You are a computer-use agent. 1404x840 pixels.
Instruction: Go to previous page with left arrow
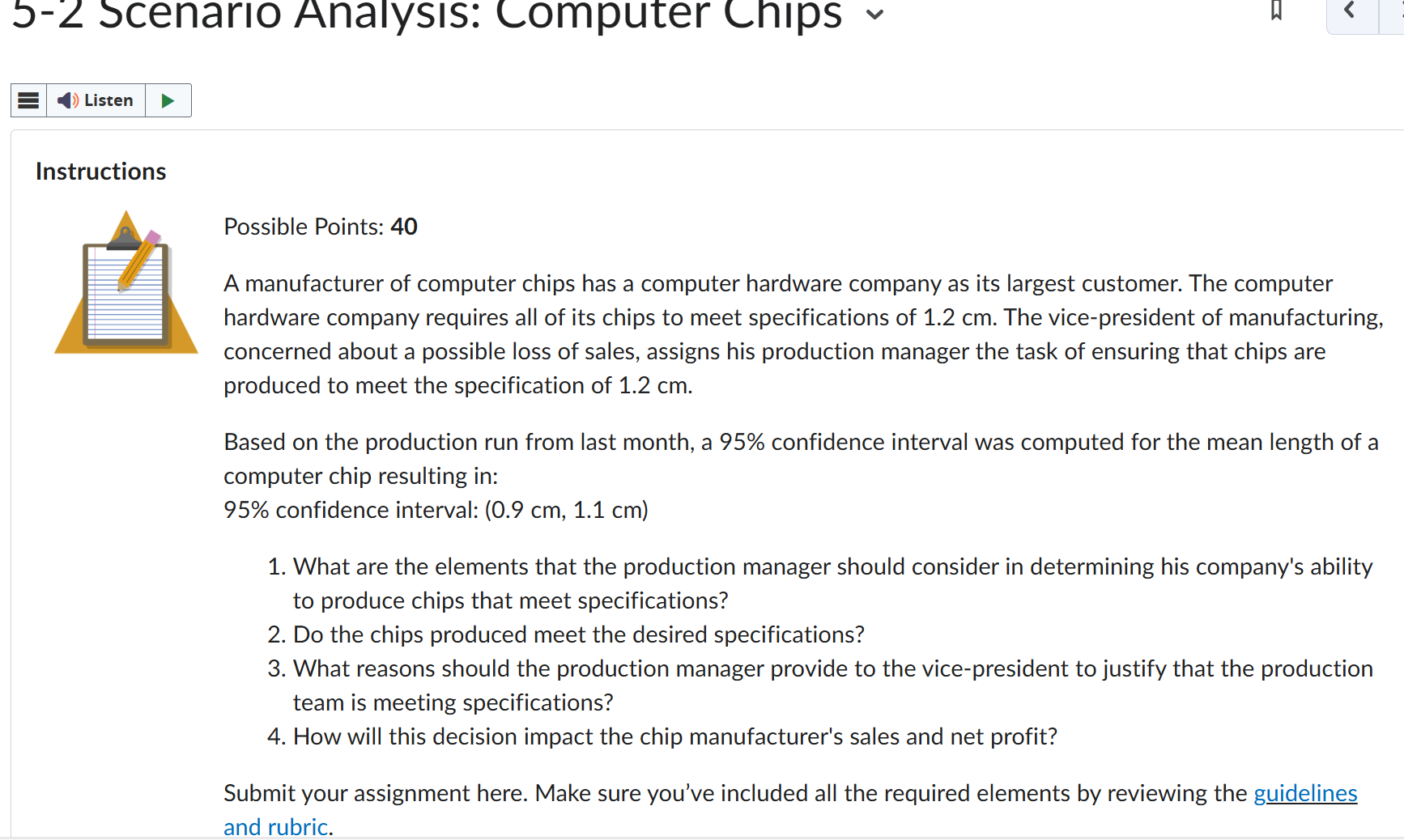click(1351, 12)
